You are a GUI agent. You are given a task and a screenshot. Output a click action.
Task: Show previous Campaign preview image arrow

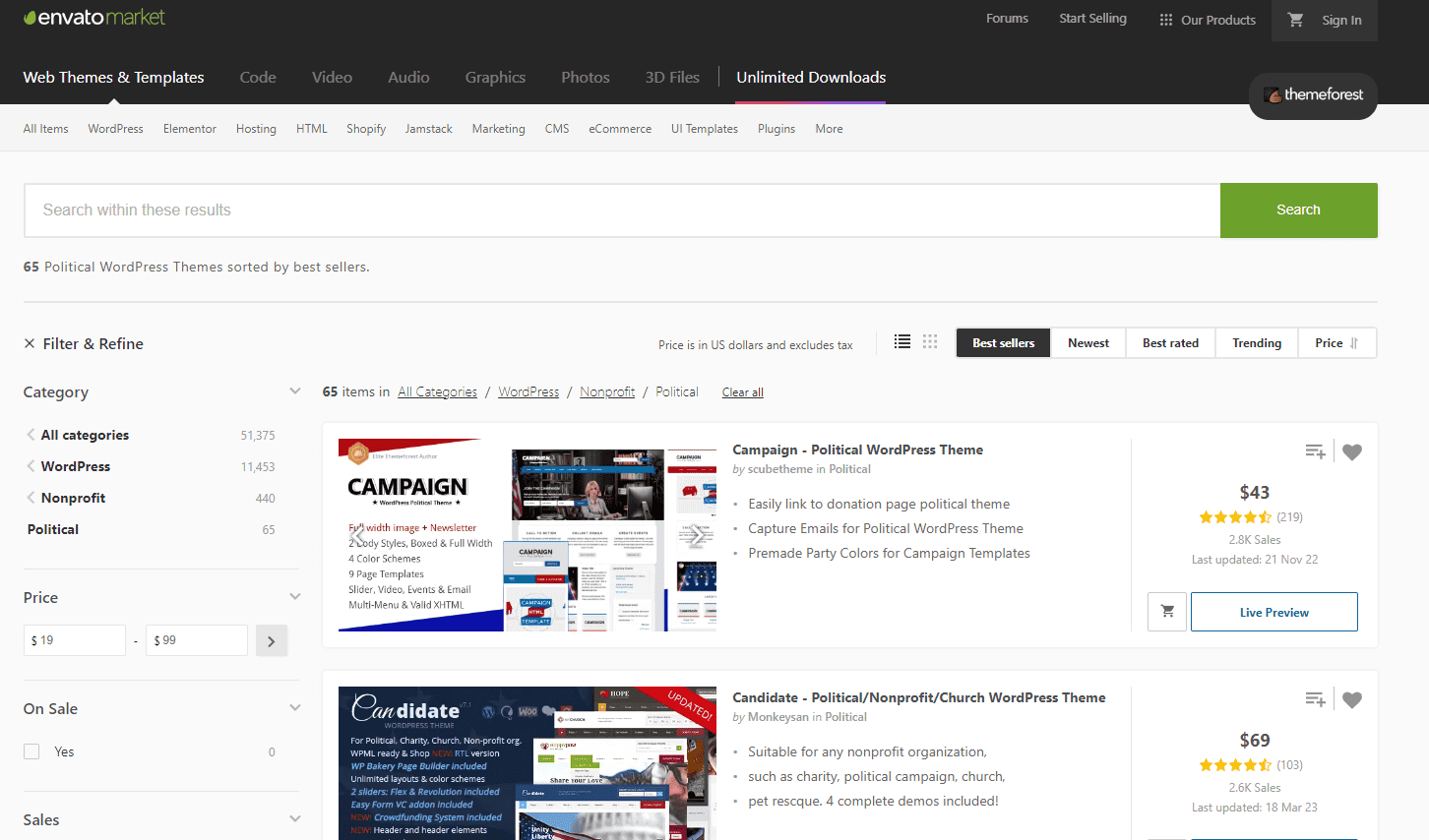[x=358, y=536]
